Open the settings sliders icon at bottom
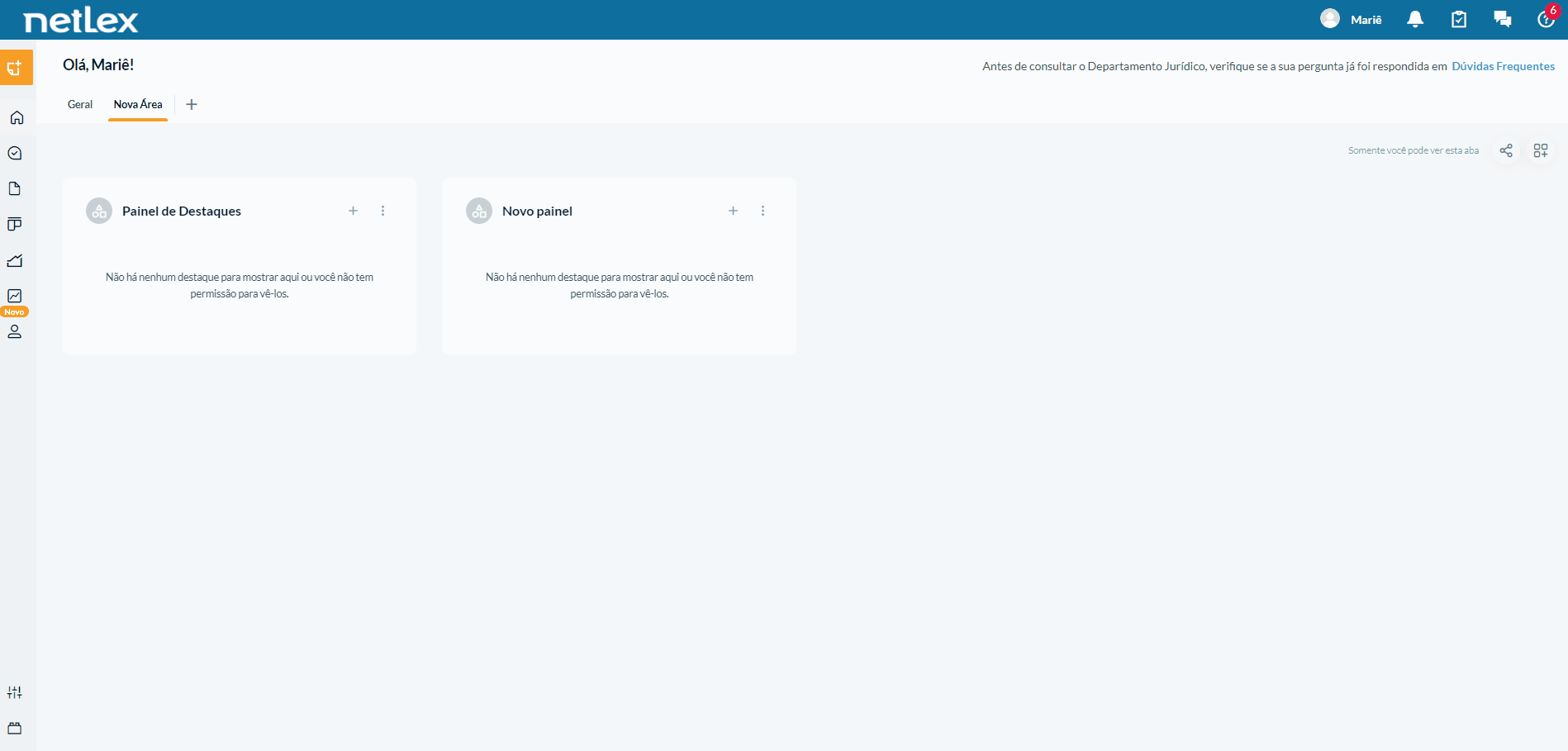Viewport: 1568px width, 751px height. pyautogui.click(x=15, y=692)
